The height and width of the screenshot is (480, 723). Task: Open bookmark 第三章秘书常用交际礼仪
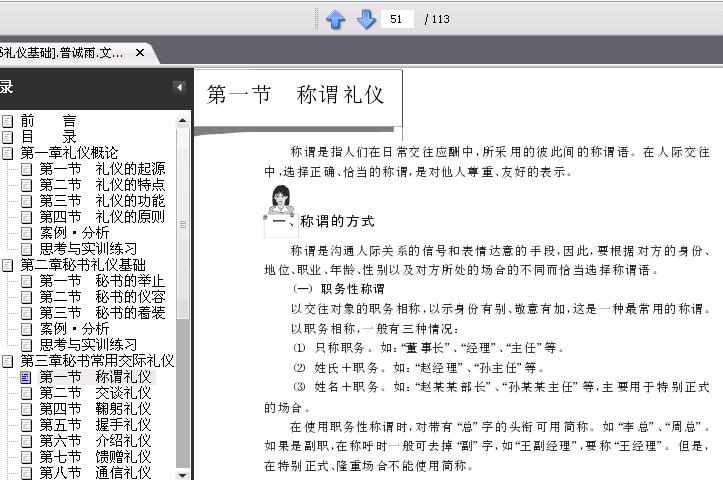tap(97, 361)
